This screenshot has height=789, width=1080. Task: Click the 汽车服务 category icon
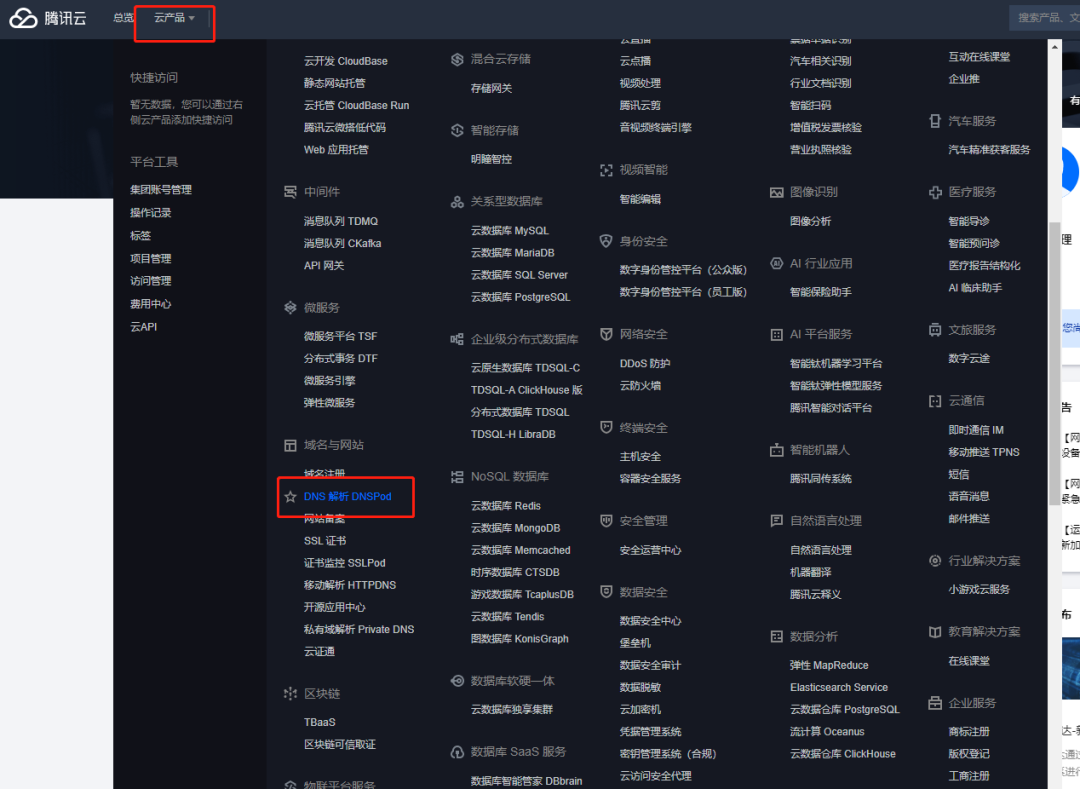[935, 121]
